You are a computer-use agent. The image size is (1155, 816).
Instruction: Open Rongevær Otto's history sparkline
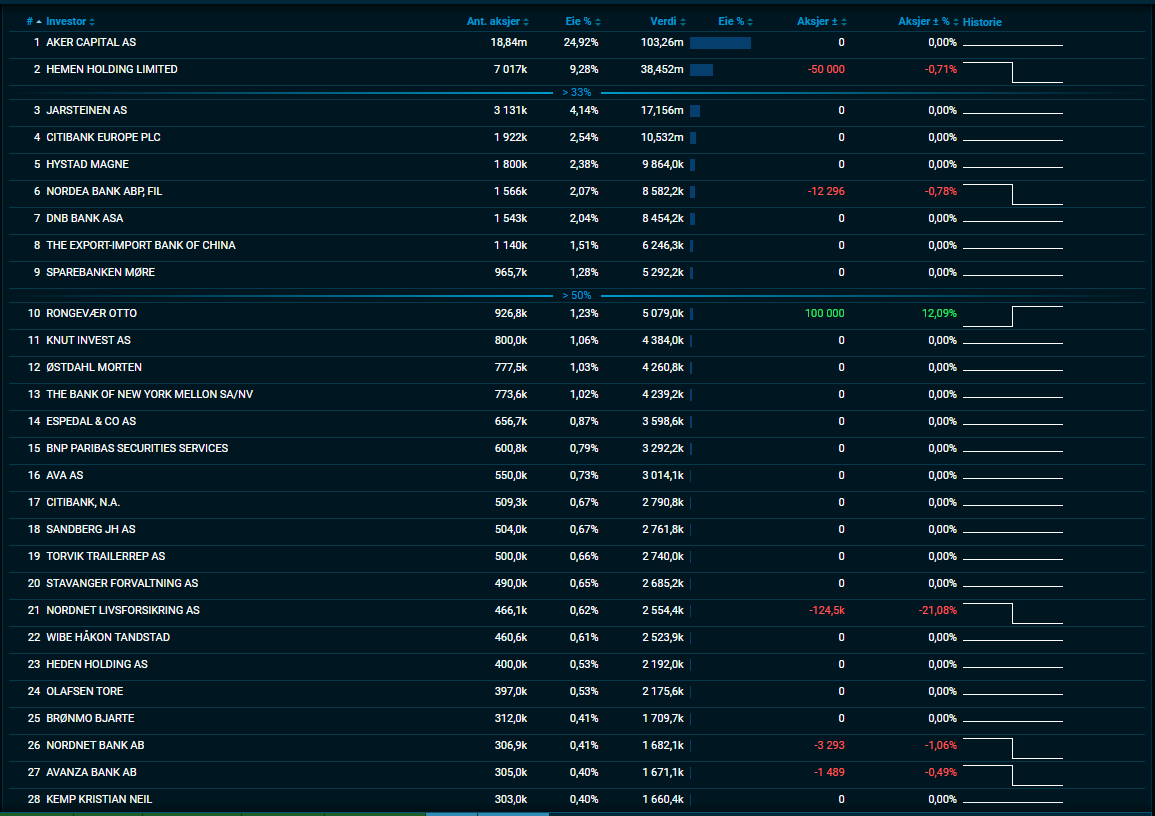[1013, 316]
